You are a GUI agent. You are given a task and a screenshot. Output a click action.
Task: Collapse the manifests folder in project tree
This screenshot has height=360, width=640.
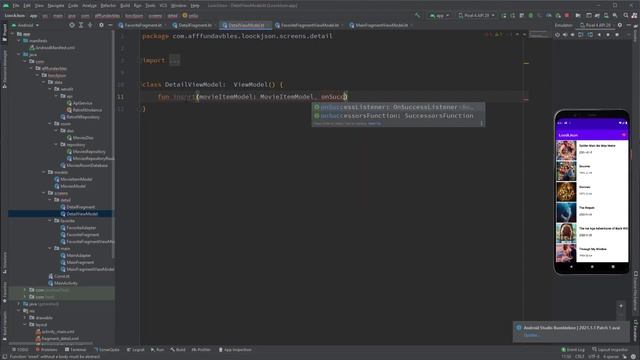(x=19, y=41)
